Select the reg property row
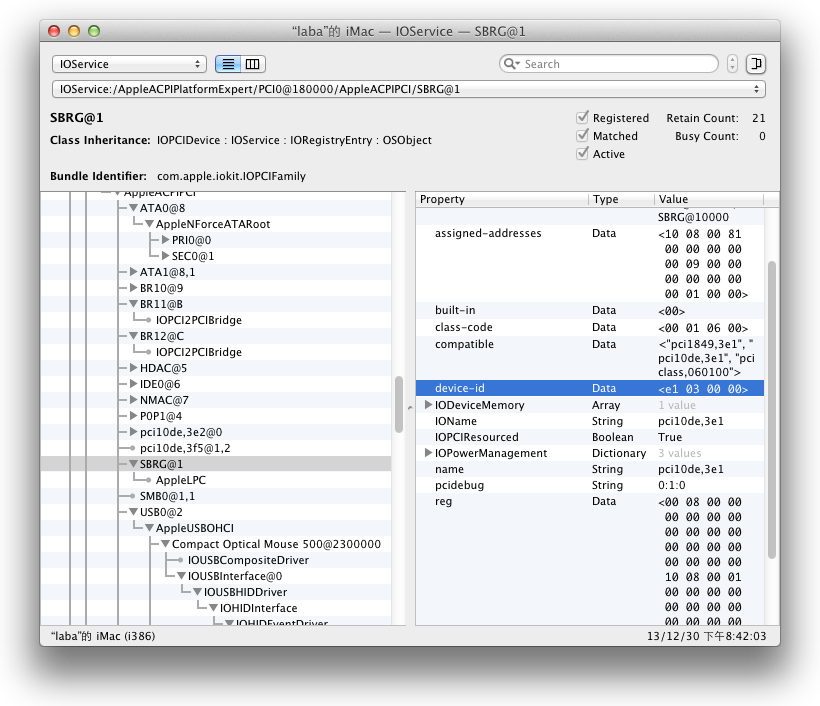820x706 pixels. pyautogui.click(x=590, y=559)
